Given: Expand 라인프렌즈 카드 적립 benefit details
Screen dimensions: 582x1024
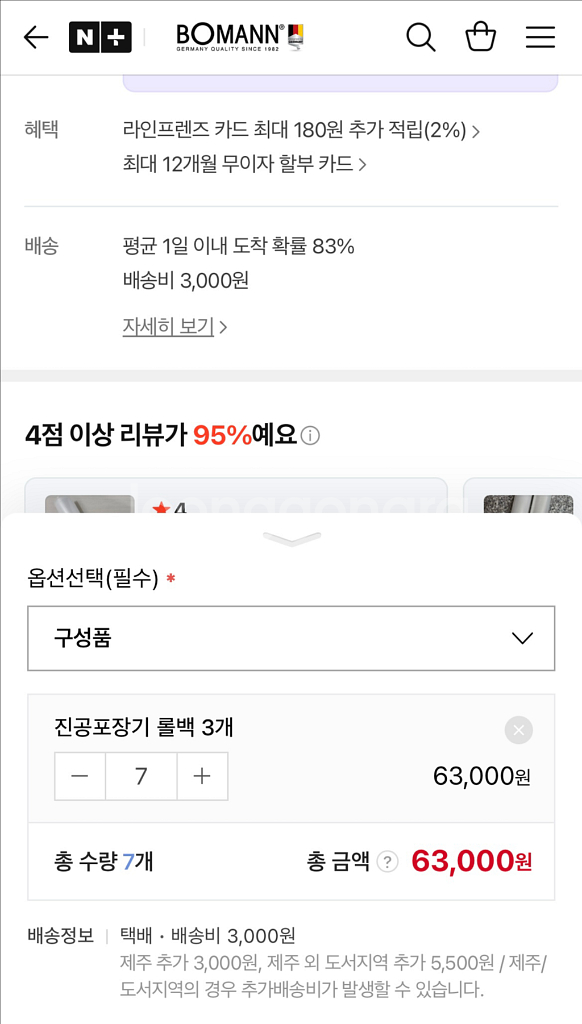Looking at the screenshot, I should coord(300,130).
